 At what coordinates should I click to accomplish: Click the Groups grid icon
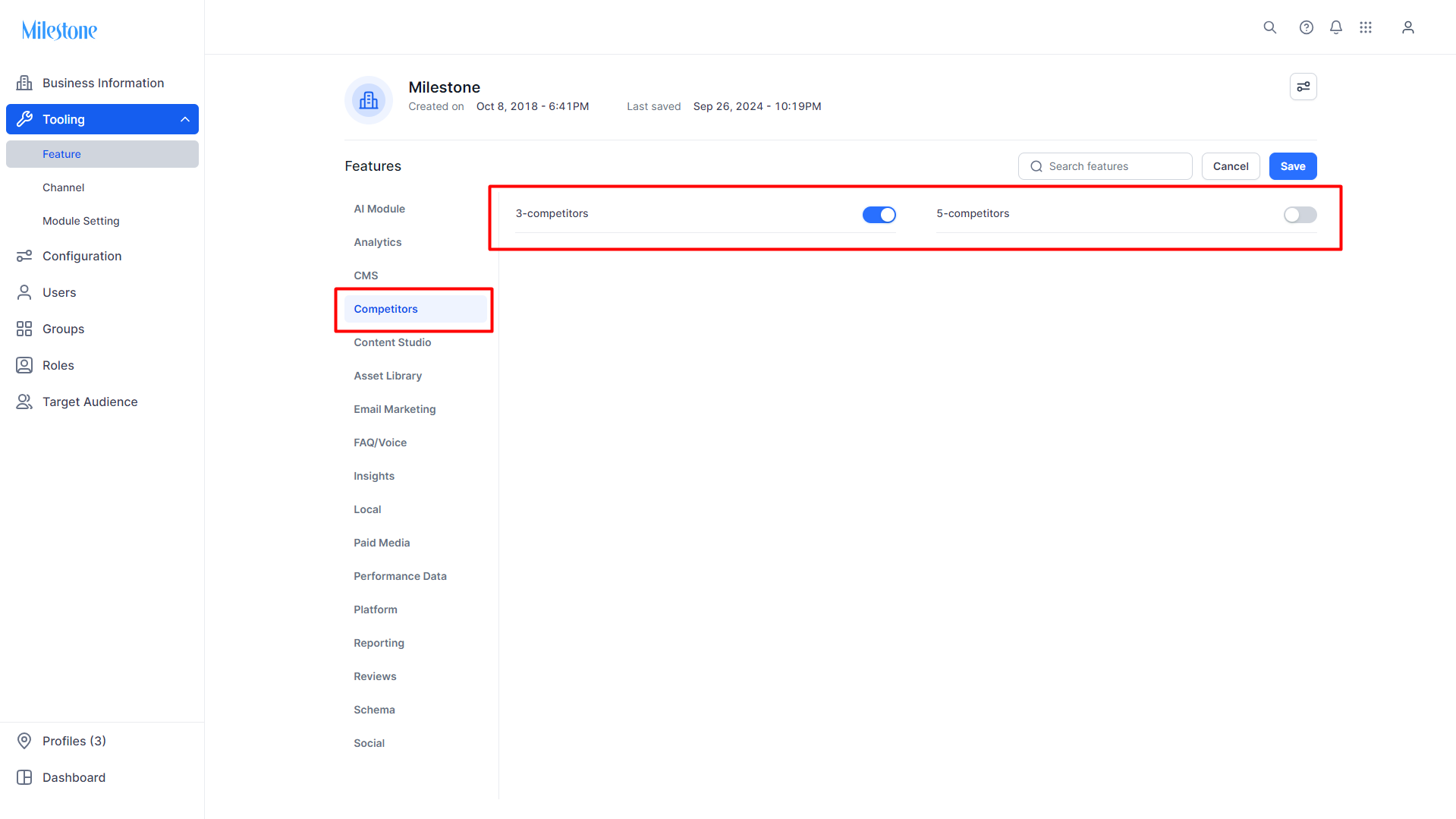click(24, 329)
